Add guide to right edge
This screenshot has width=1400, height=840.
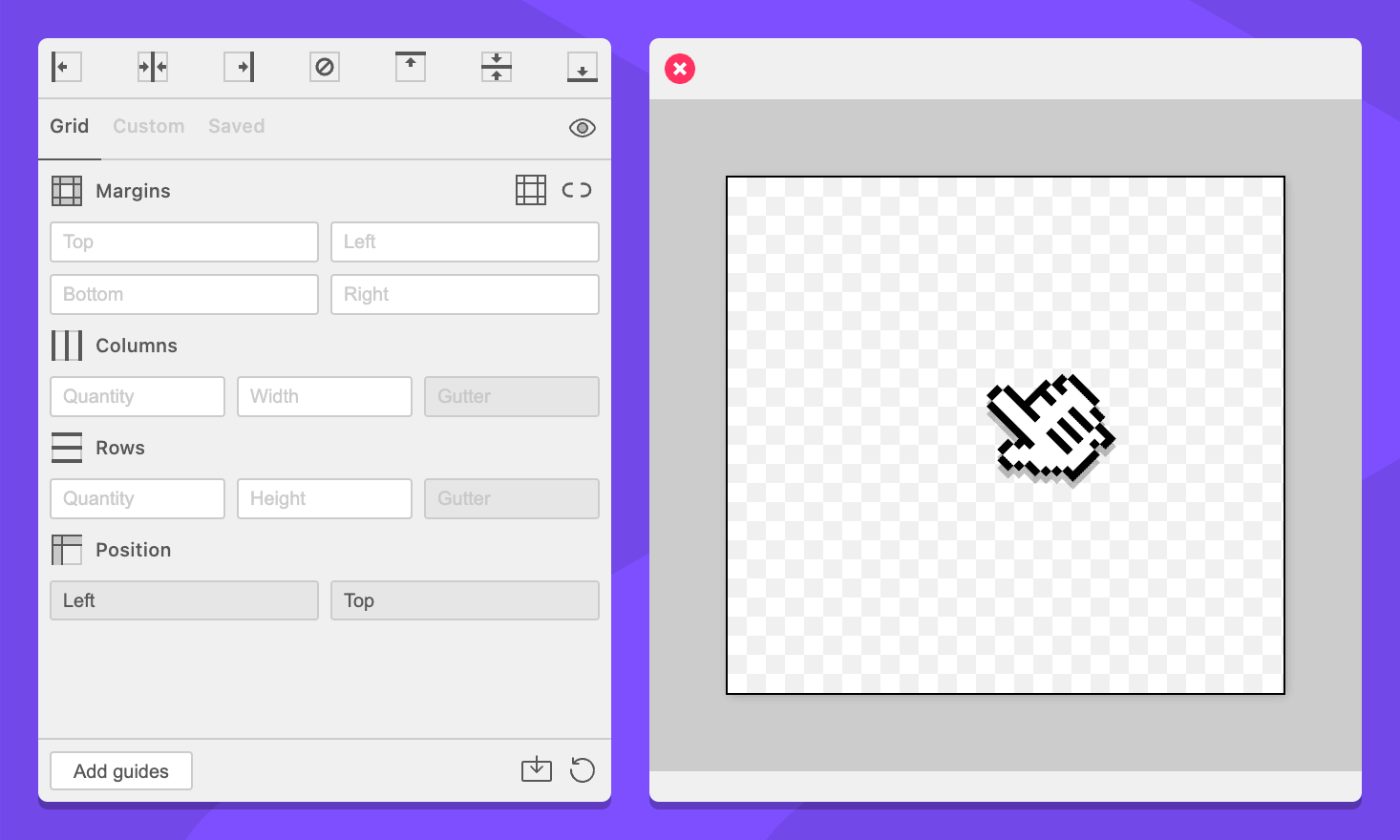[239, 67]
